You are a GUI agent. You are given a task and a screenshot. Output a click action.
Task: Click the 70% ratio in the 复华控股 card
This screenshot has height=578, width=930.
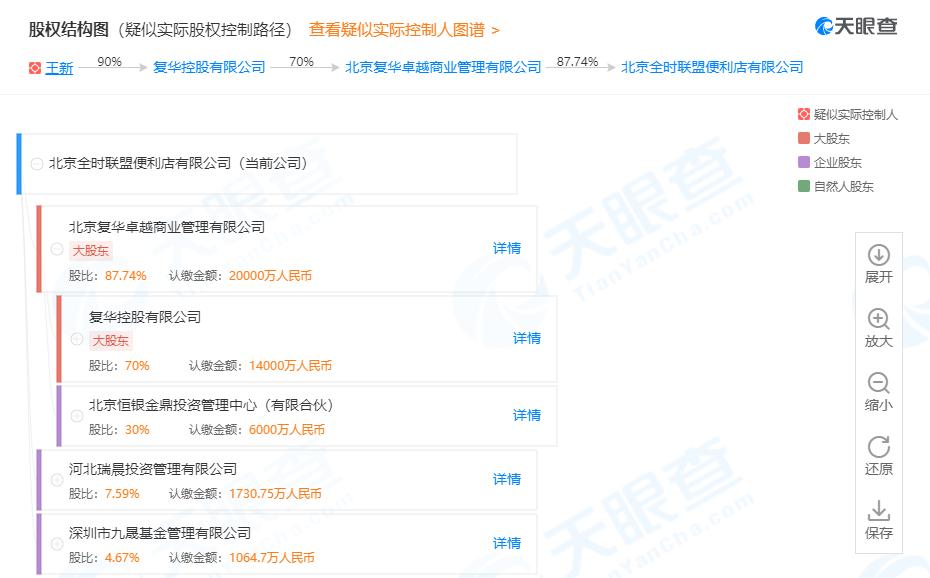(x=137, y=366)
